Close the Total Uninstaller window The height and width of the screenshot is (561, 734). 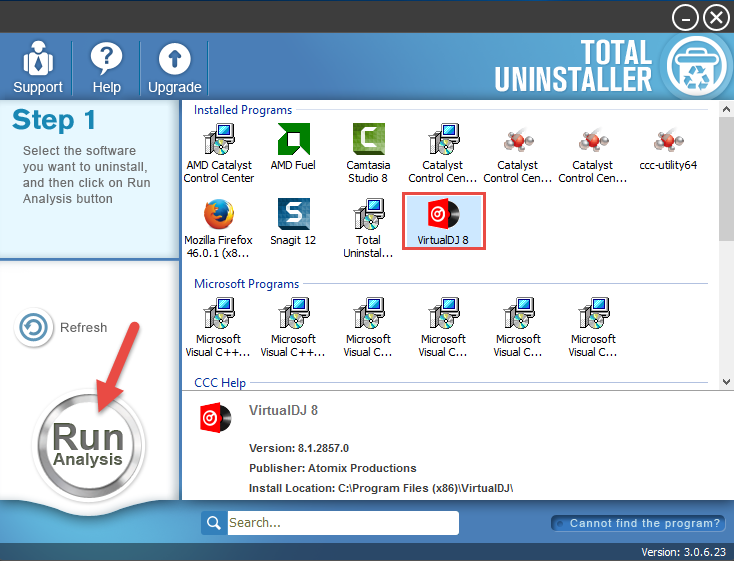(716, 18)
